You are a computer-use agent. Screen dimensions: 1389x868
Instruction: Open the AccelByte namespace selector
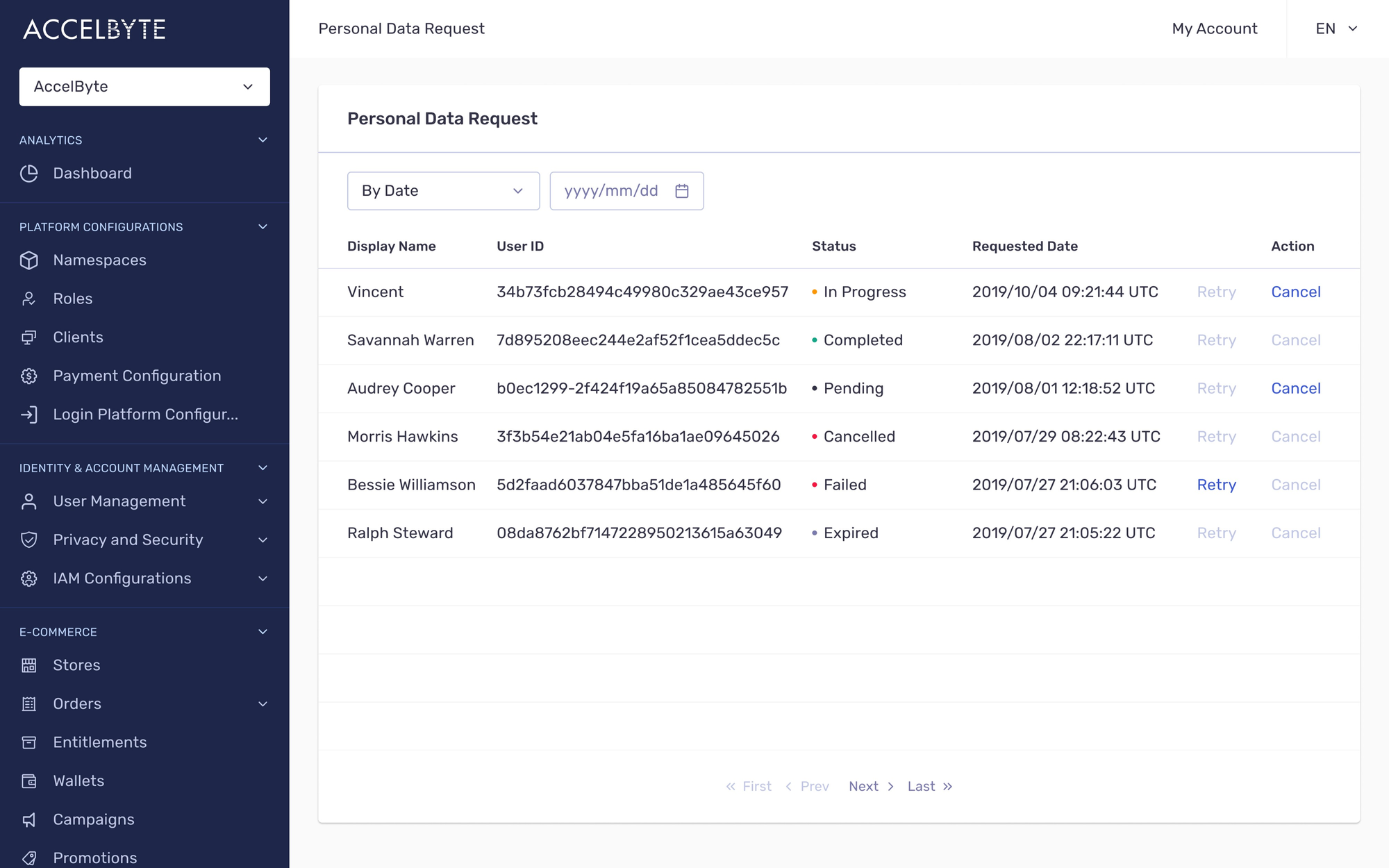[144, 87]
